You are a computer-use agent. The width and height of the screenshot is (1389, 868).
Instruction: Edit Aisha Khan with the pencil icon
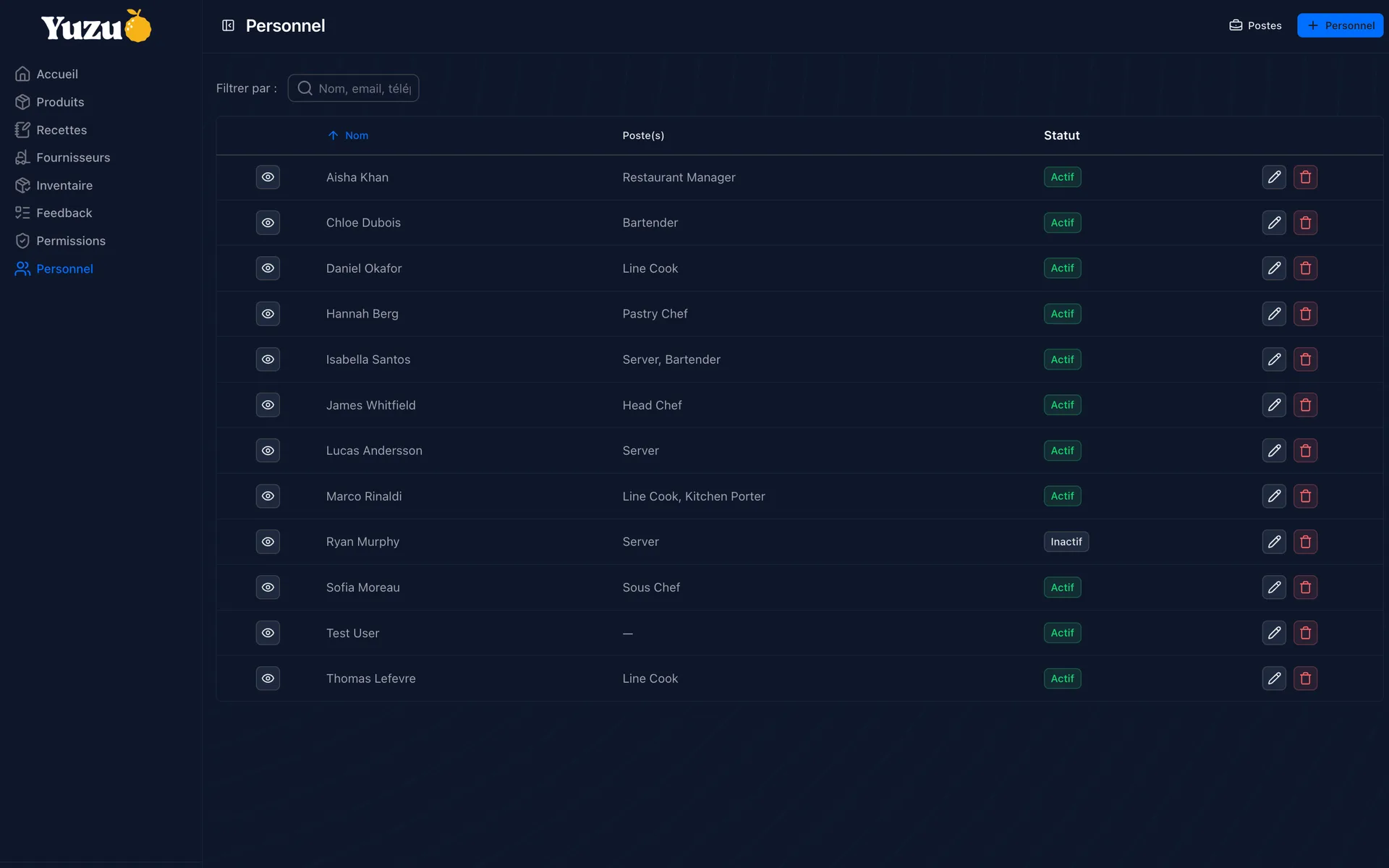(x=1274, y=177)
